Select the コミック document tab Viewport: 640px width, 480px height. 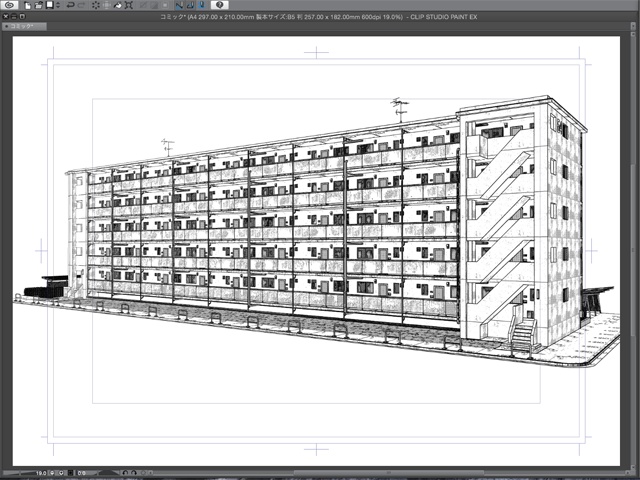point(24,26)
